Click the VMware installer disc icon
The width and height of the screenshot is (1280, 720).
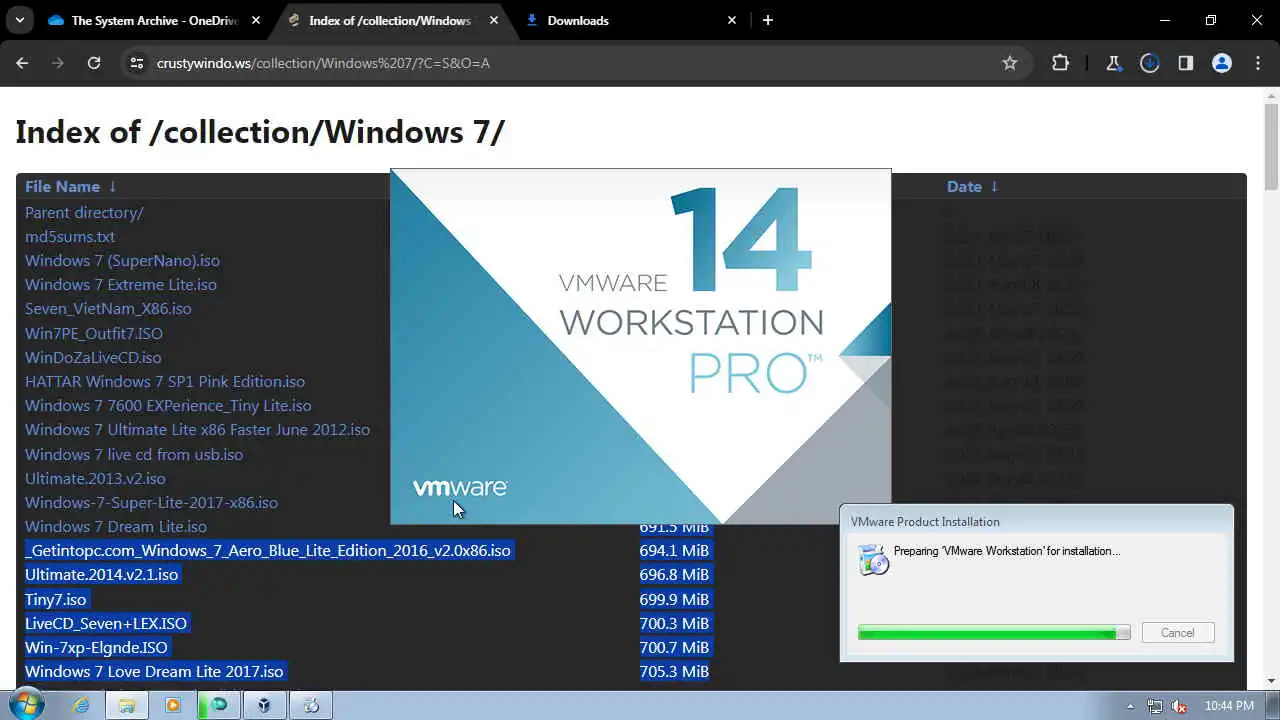pos(873,560)
